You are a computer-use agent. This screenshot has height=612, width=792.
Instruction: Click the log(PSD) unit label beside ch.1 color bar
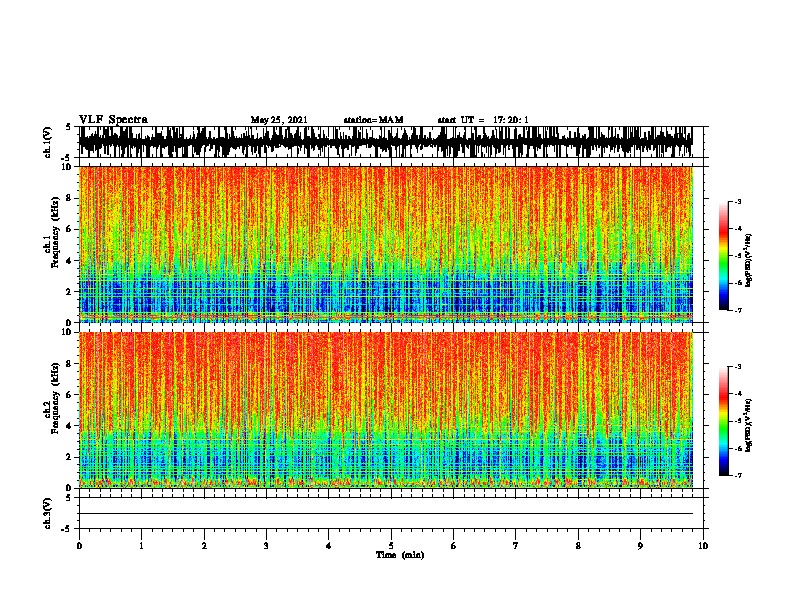750,260
